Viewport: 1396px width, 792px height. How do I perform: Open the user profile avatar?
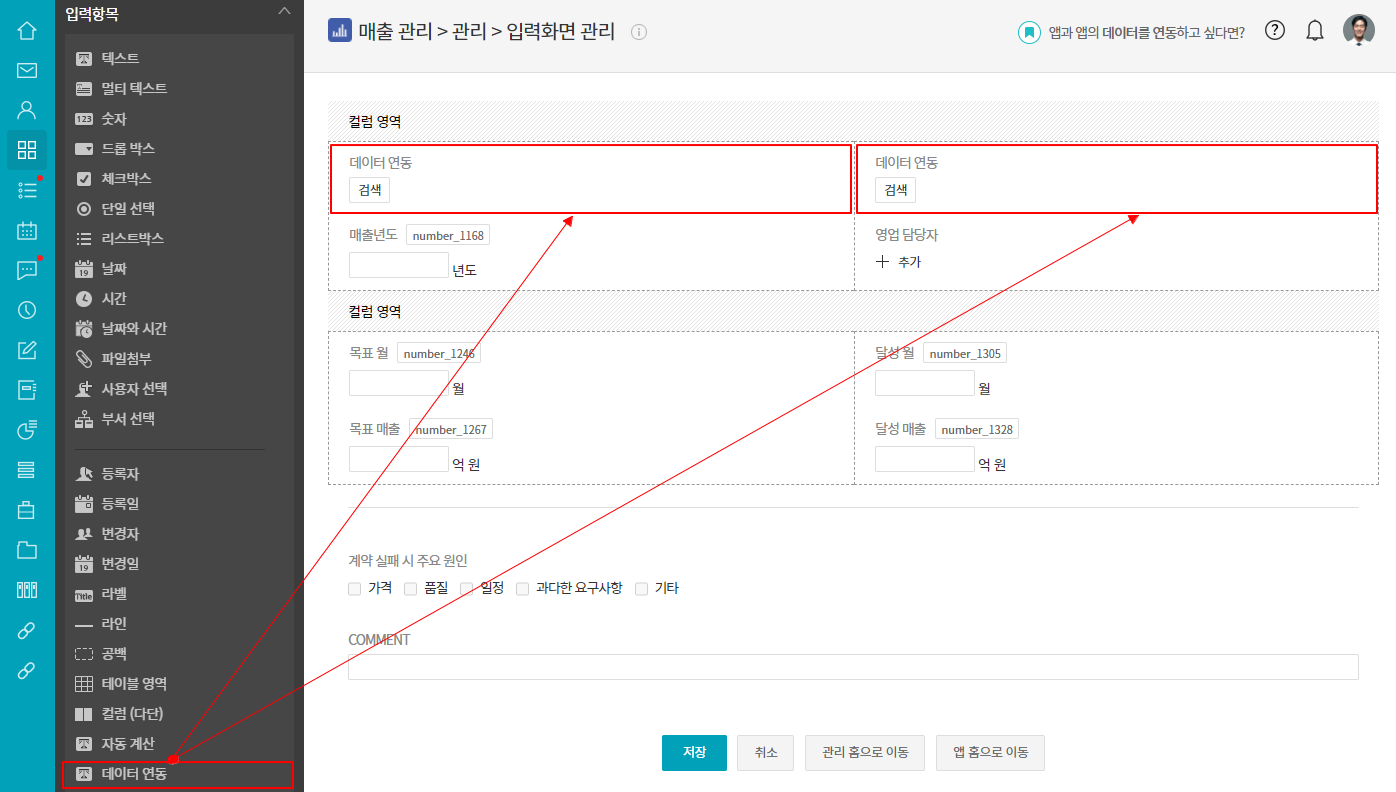pos(1358,31)
